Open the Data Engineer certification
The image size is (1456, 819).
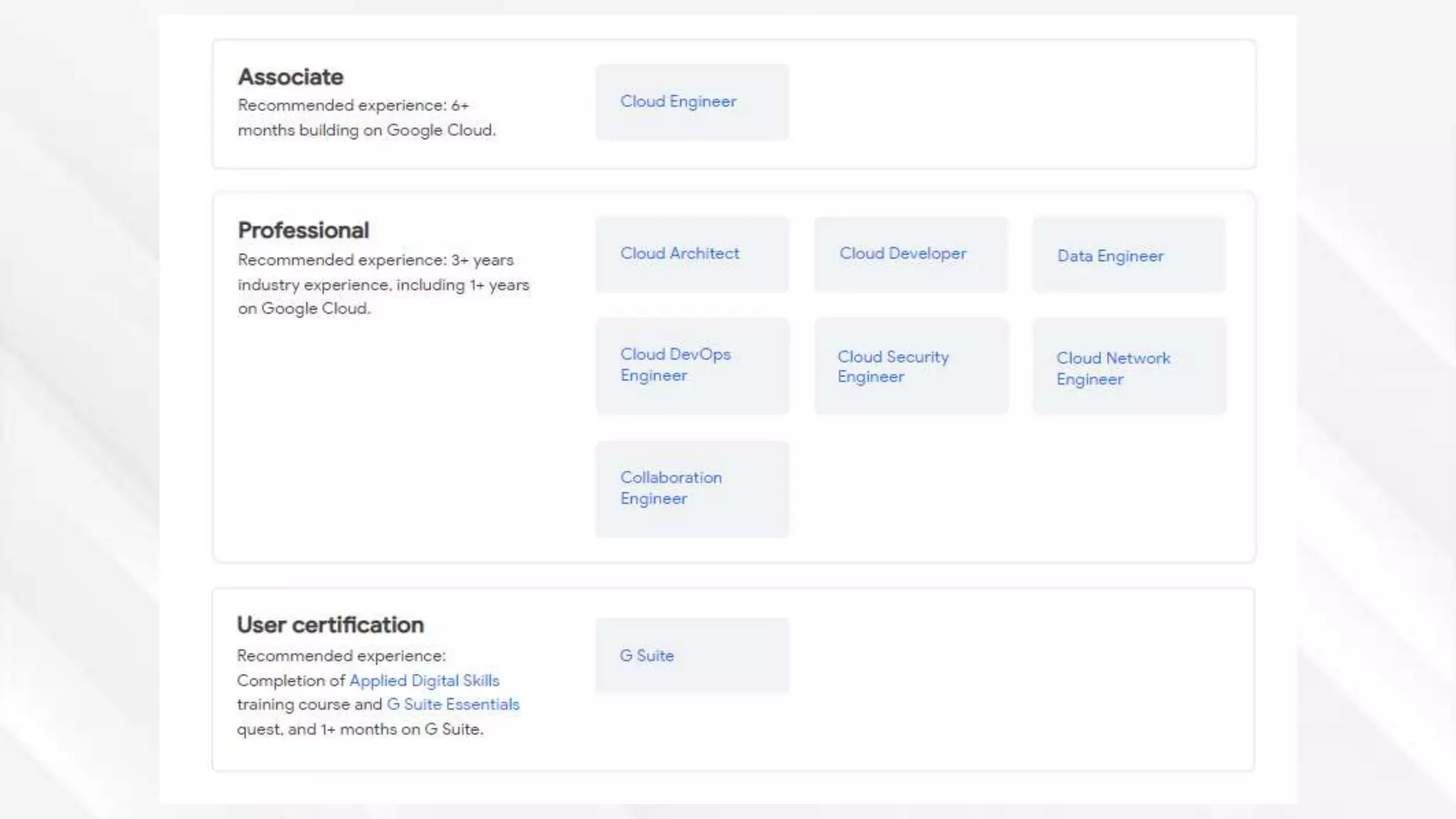coord(1110,256)
